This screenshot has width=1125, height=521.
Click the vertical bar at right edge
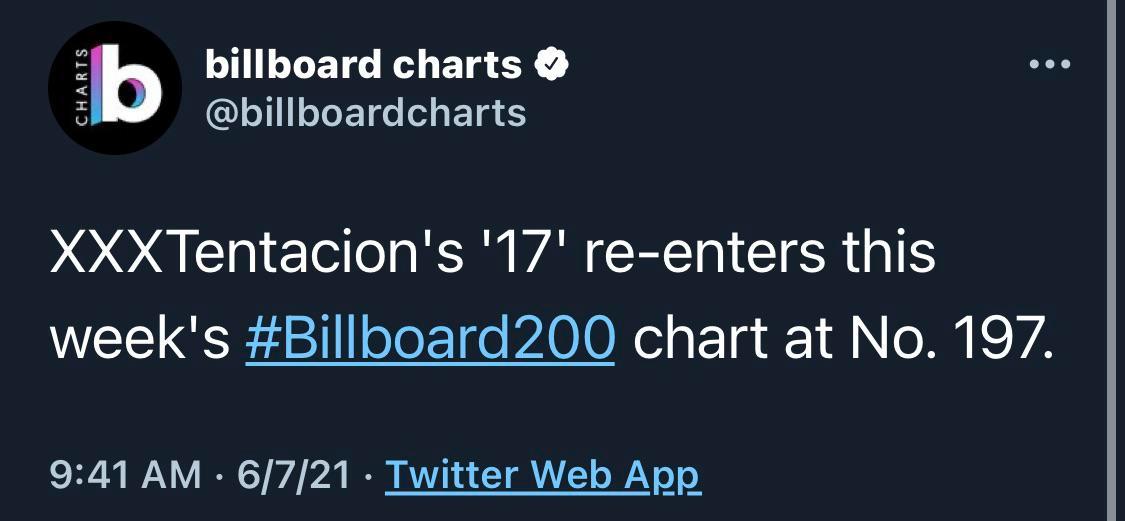point(1111,260)
